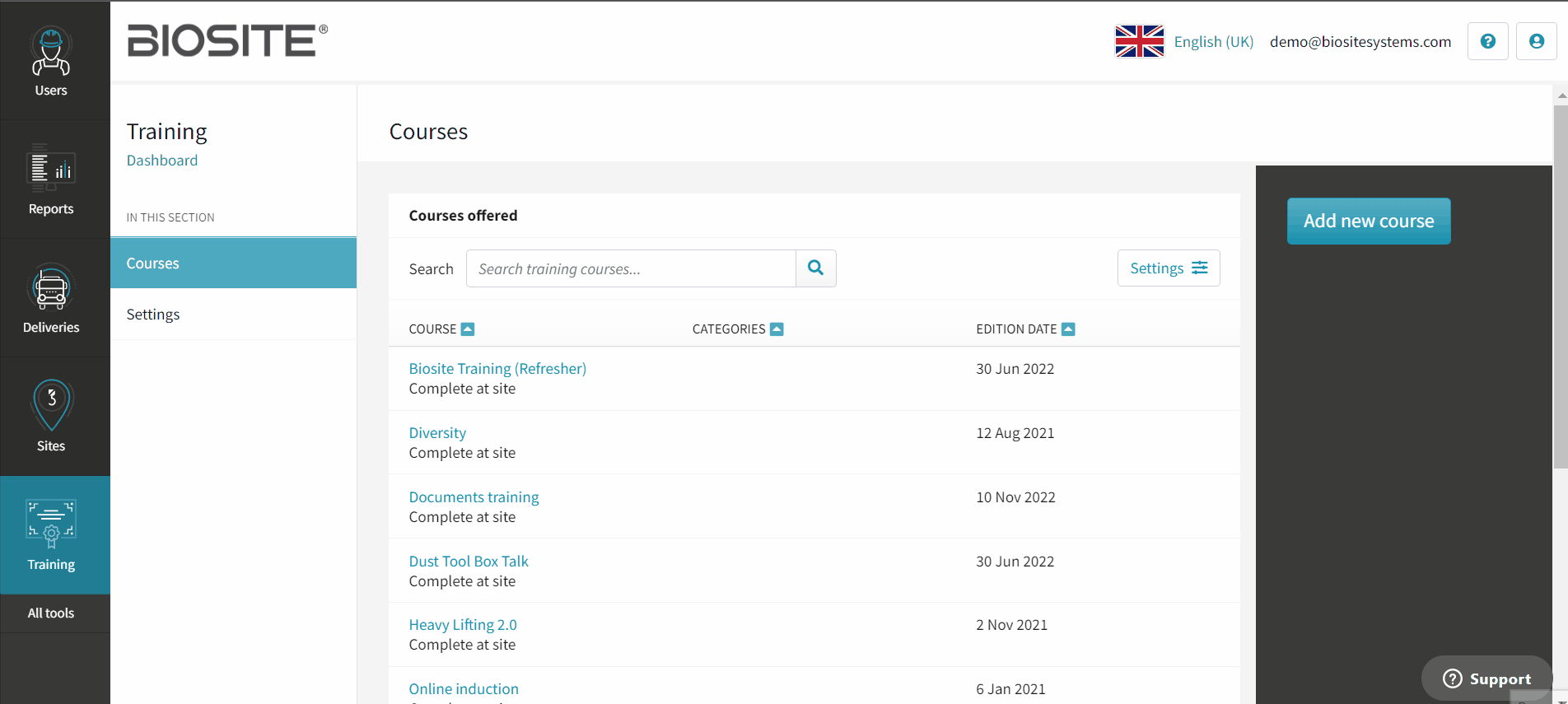Click the 10 Nov 2022 edition date
Viewport: 1568px width, 704px height.
click(1016, 497)
